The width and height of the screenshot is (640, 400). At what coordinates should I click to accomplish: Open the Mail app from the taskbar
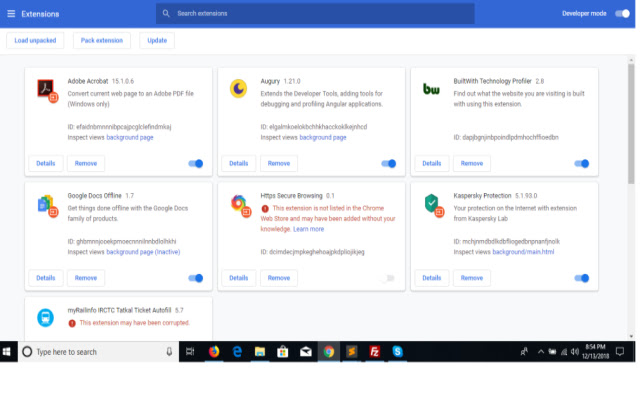pos(306,351)
